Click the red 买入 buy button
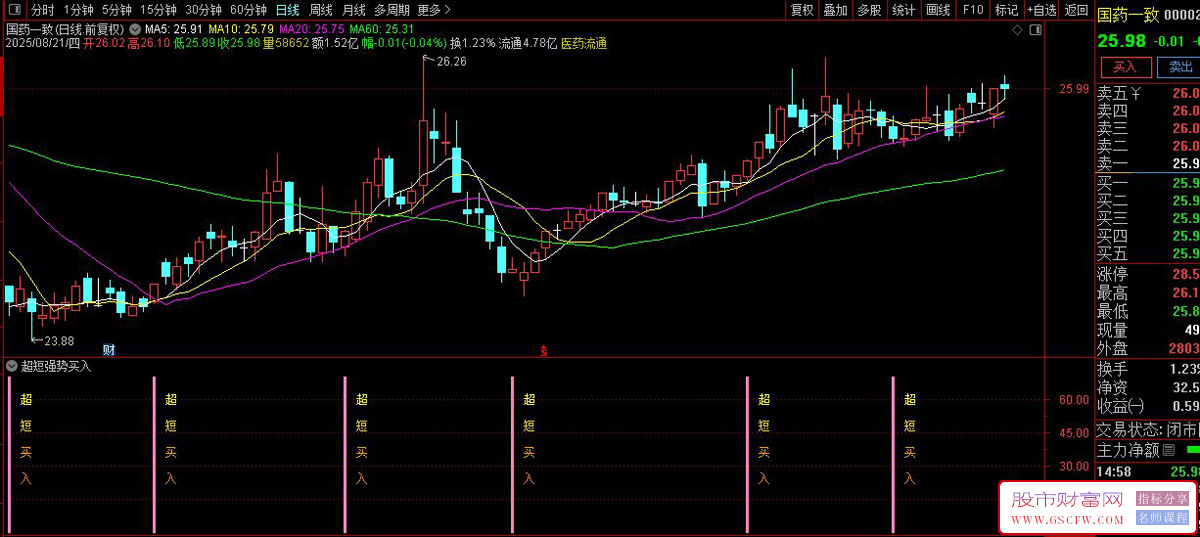Image resolution: width=1200 pixels, height=537 pixels. click(1125, 67)
